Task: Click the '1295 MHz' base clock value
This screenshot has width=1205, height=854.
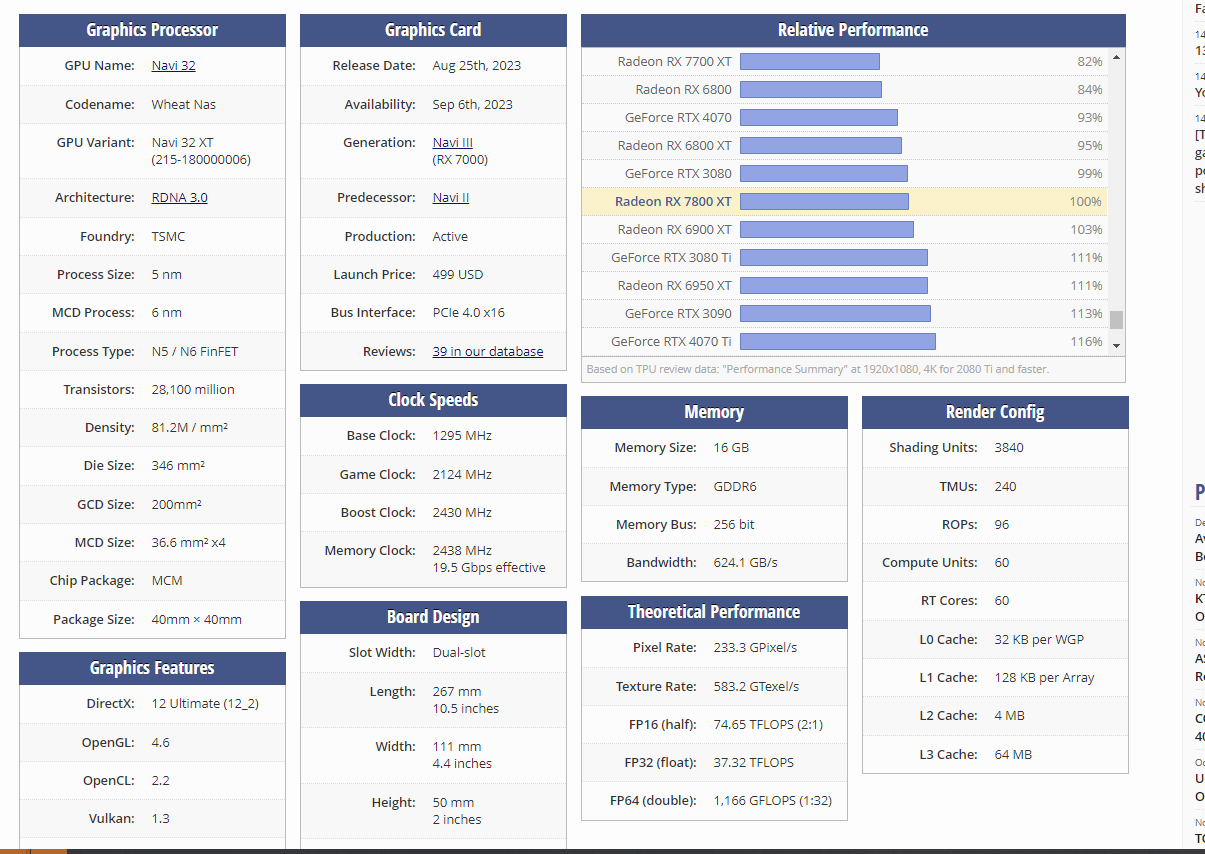Action: pyautogui.click(x=462, y=436)
